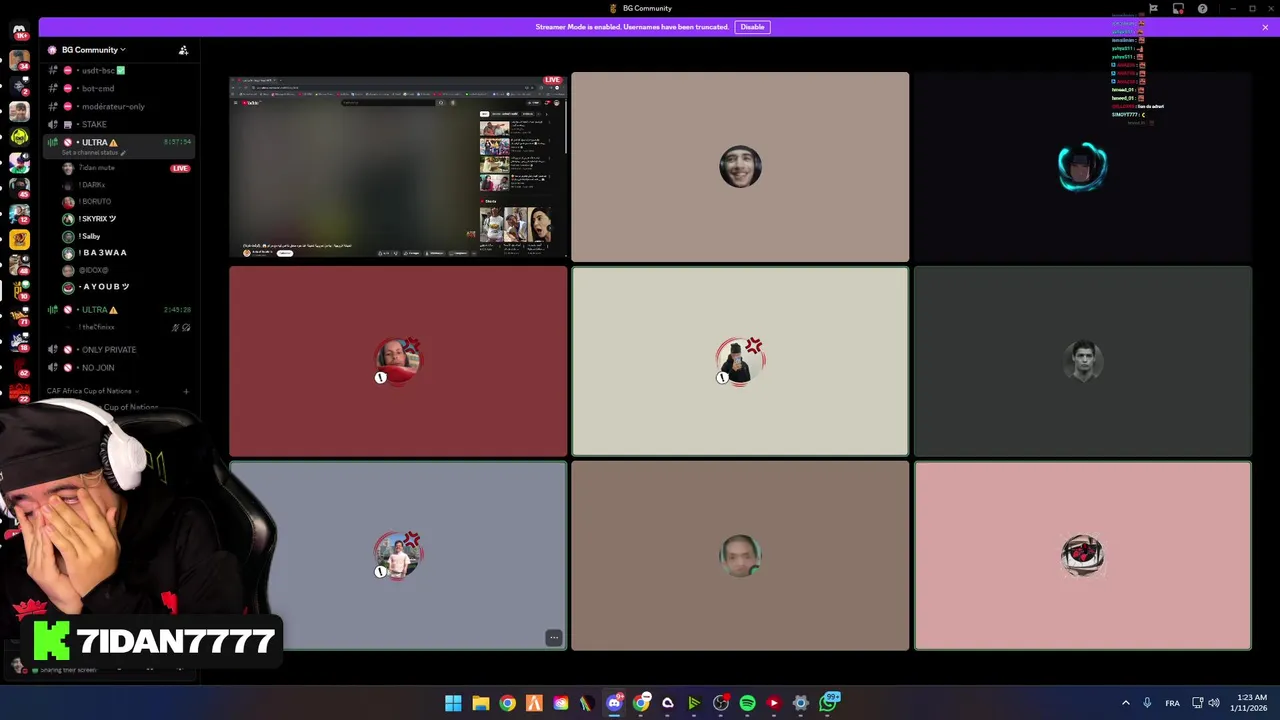The image size is (1280, 720).
Task: Open WhatsApp from the taskbar
Action: pyautogui.click(x=828, y=703)
